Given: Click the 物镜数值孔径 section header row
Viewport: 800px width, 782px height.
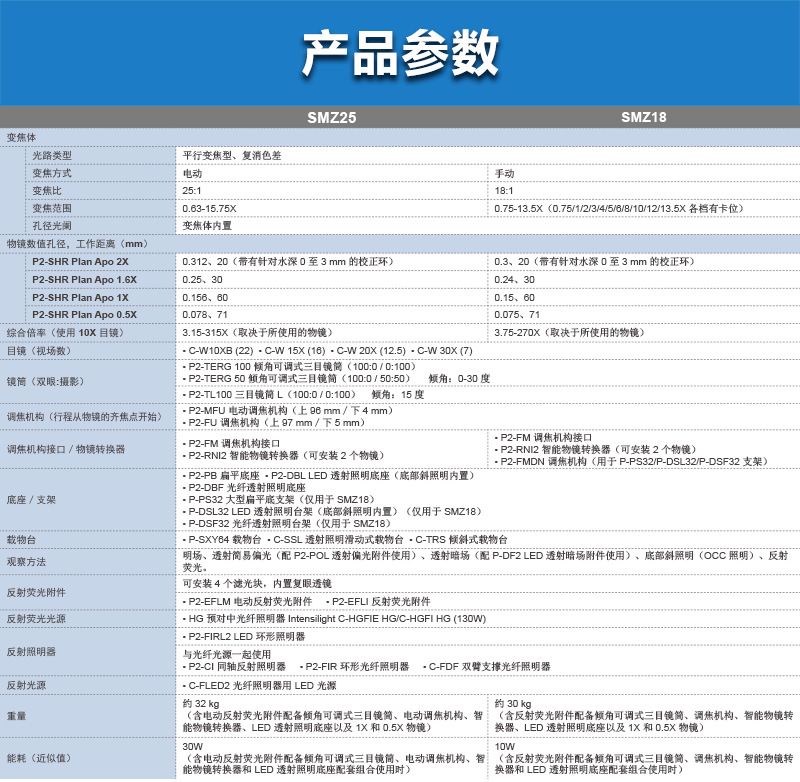Looking at the screenshot, I should pyautogui.click(x=77, y=243).
